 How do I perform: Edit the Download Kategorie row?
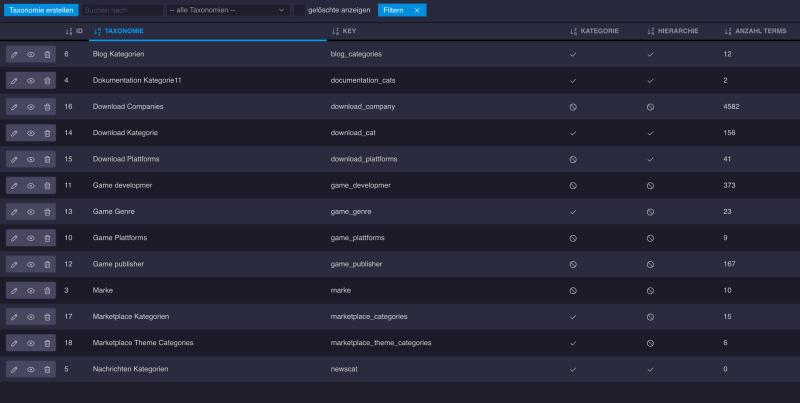[14, 133]
